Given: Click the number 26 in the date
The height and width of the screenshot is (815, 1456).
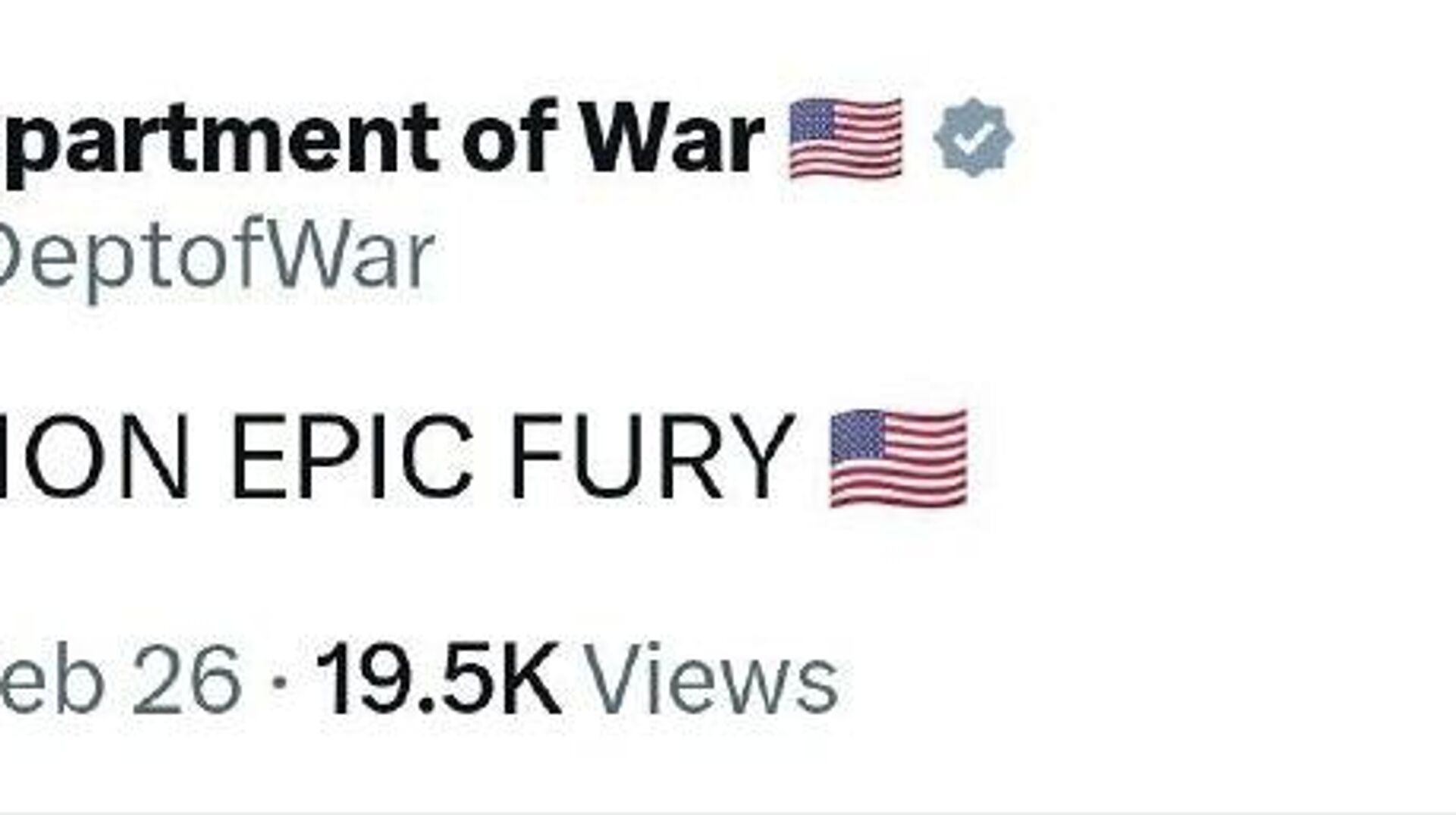Looking at the screenshot, I should (x=187, y=679).
